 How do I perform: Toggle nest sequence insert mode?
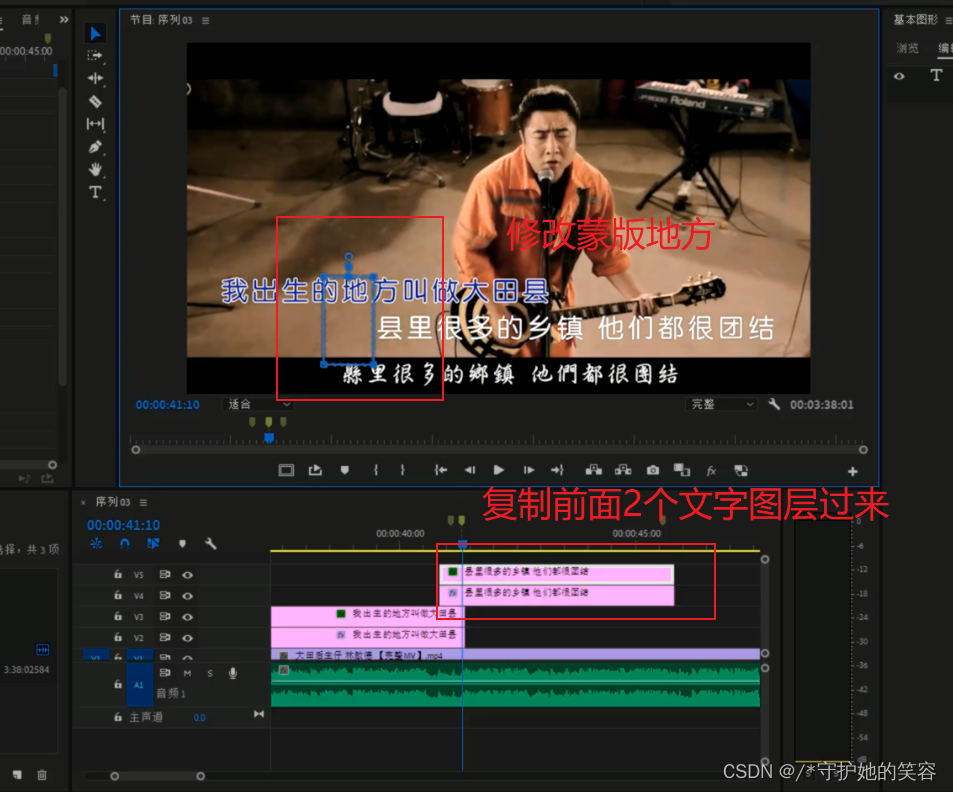(x=96, y=544)
